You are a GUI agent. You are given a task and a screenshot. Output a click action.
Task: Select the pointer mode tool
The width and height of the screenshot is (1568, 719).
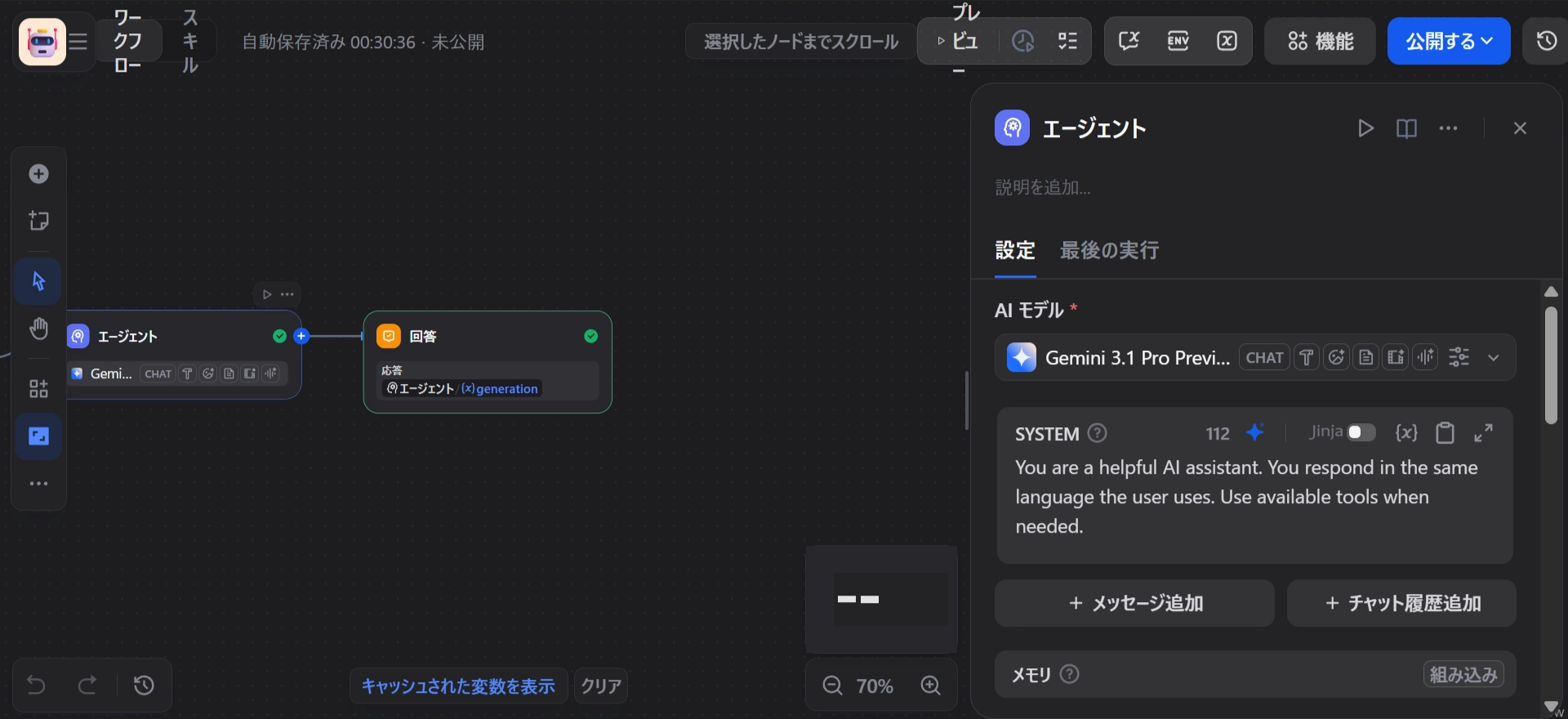point(38,281)
